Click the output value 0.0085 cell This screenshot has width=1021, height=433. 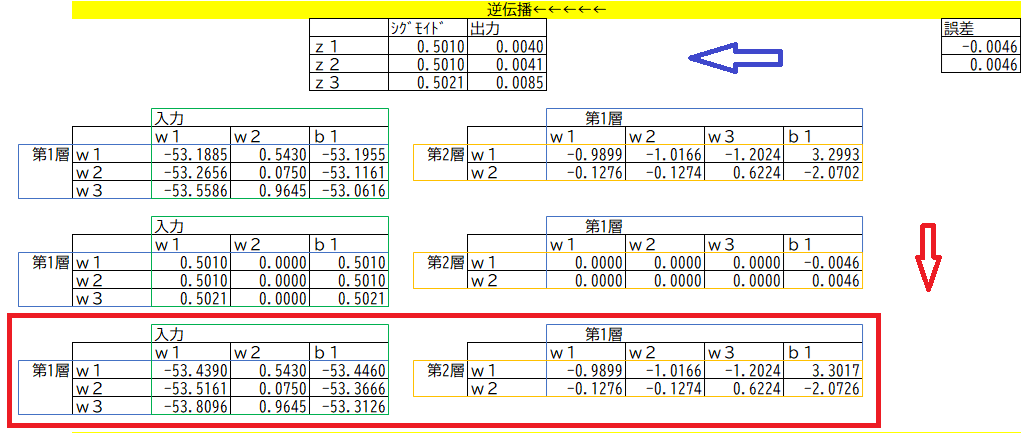tap(507, 82)
